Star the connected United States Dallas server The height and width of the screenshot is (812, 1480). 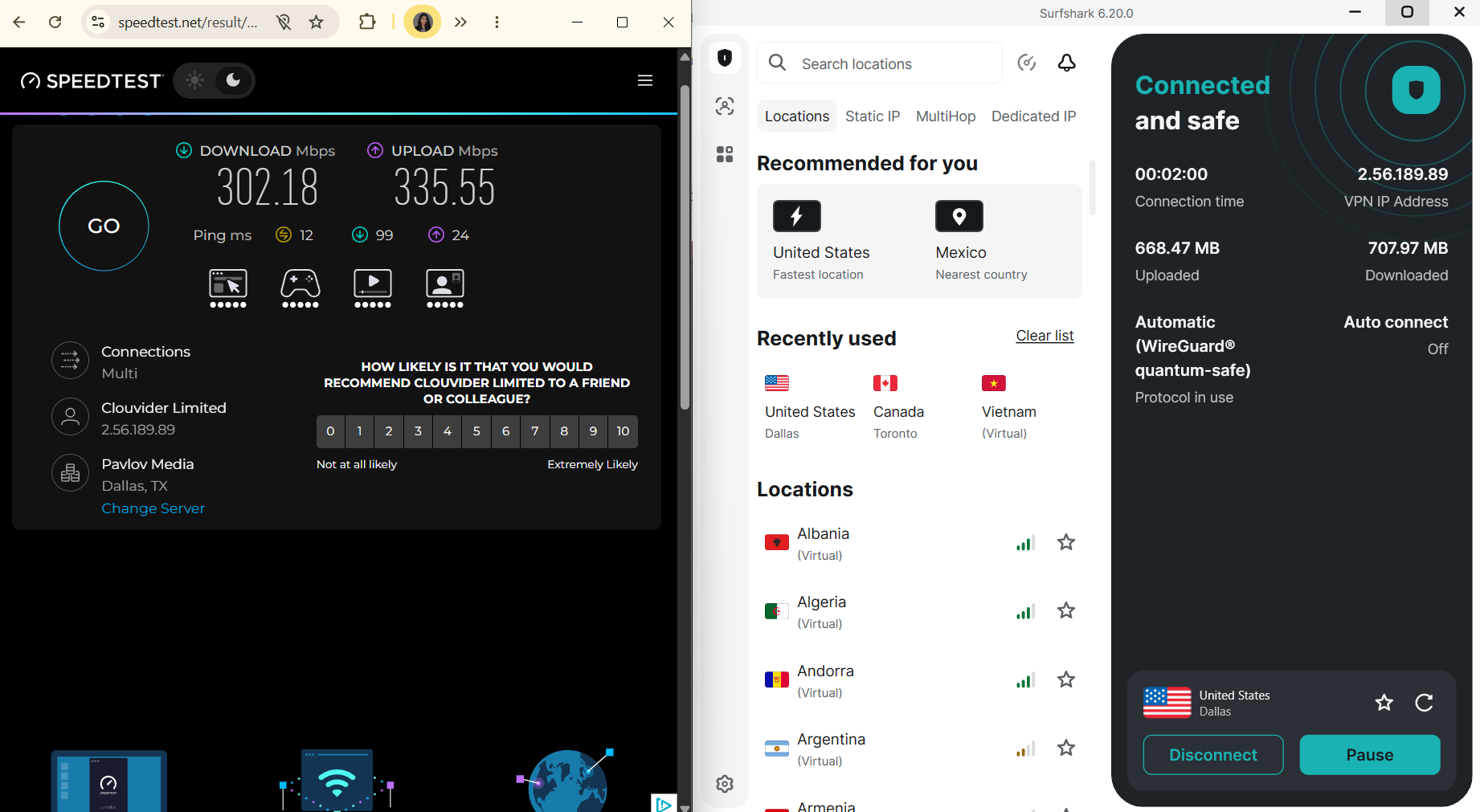pyautogui.click(x=1384, y=703)
